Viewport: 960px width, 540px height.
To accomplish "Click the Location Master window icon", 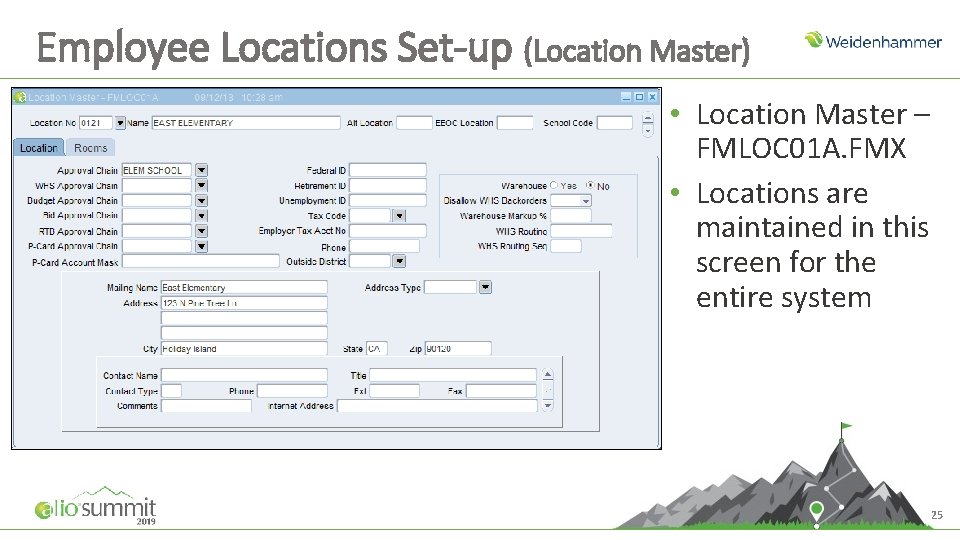I will (x=20, y=97).
